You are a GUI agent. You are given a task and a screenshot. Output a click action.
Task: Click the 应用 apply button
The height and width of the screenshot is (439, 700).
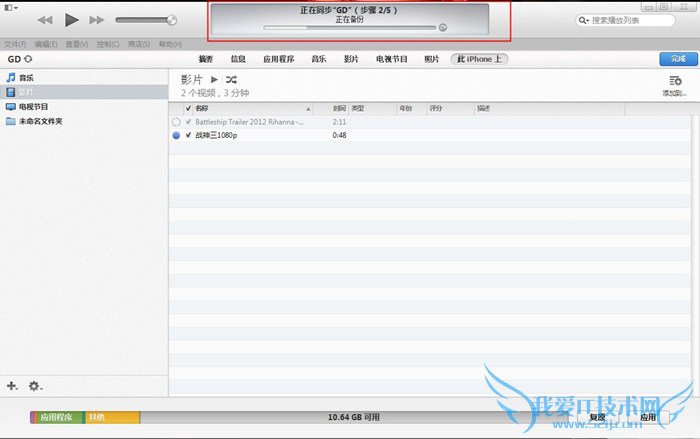click(648, 417)
